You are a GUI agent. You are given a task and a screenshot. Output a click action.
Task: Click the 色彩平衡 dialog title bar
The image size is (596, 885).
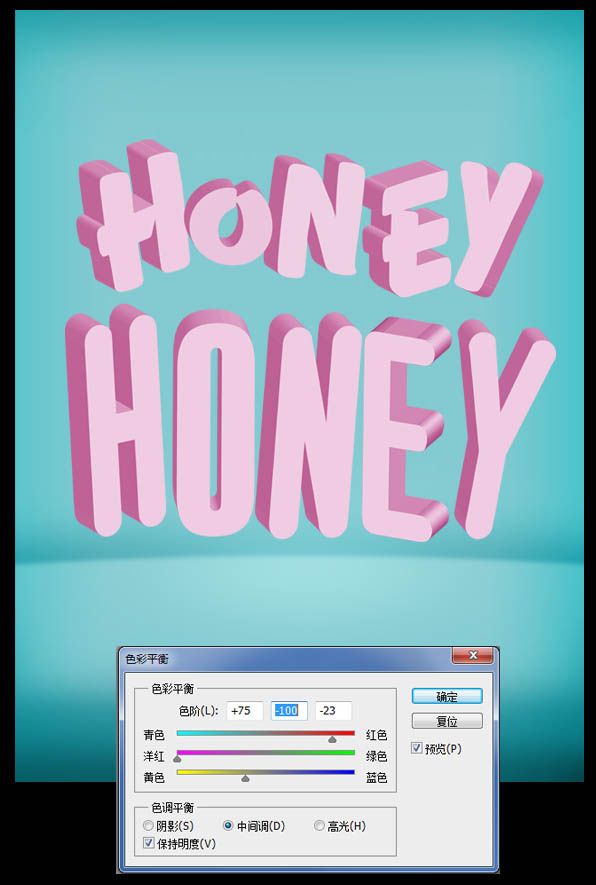285,659
